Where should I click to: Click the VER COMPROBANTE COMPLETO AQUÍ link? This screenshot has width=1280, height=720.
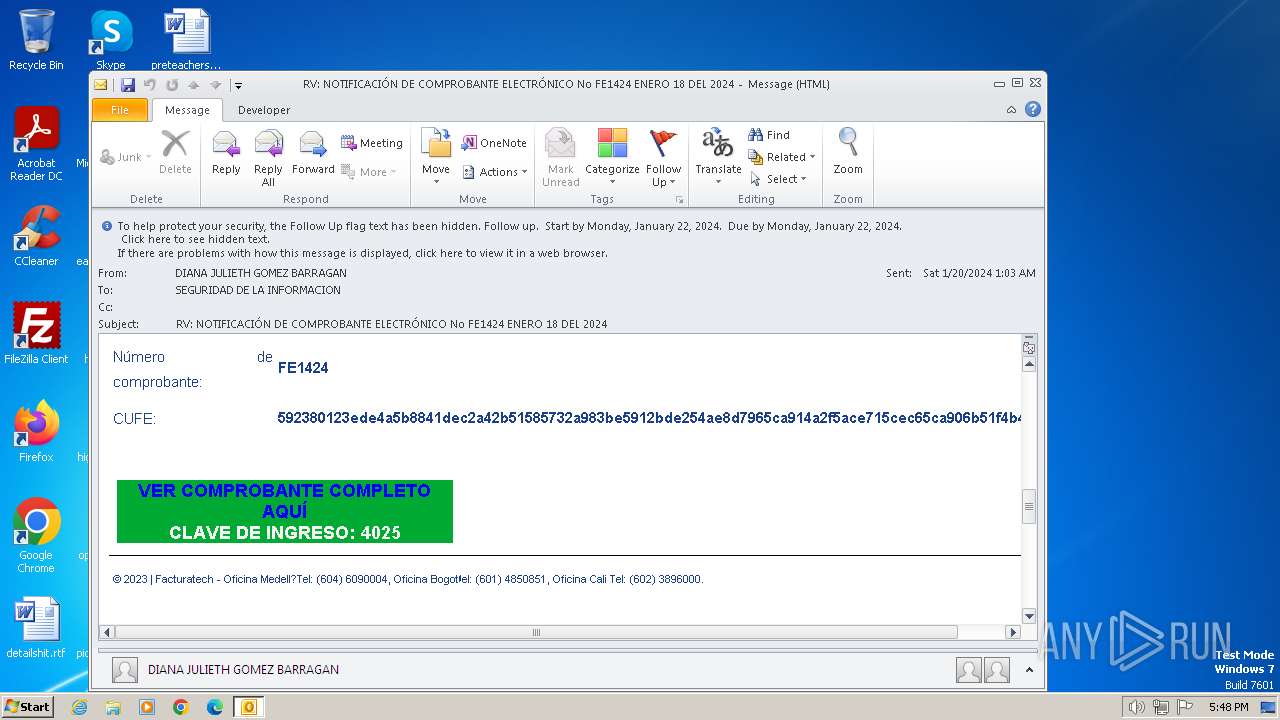pyautogui.click(x=284, y=500)
